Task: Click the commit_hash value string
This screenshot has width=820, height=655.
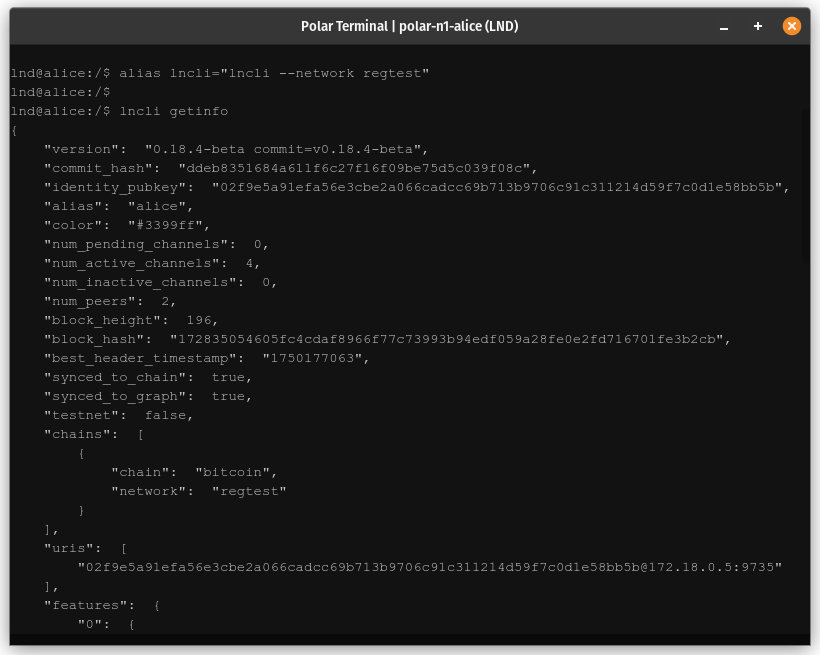Action: pyautogui.click(x=357, y=168)
